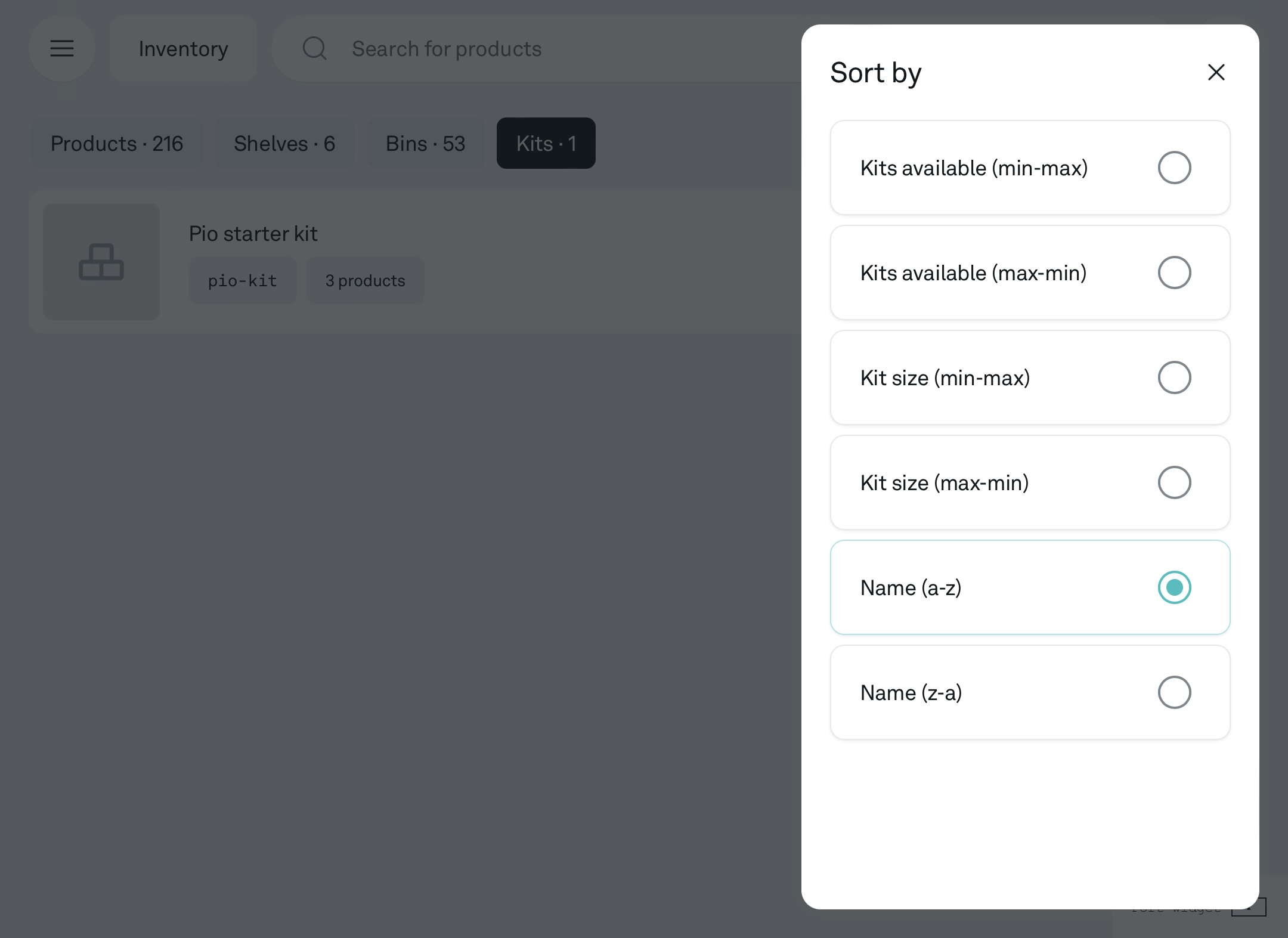The height and width of the screenshot is (938, 1288).
Task: Switch to the Products · 216 tab
Action: [117, 143]
